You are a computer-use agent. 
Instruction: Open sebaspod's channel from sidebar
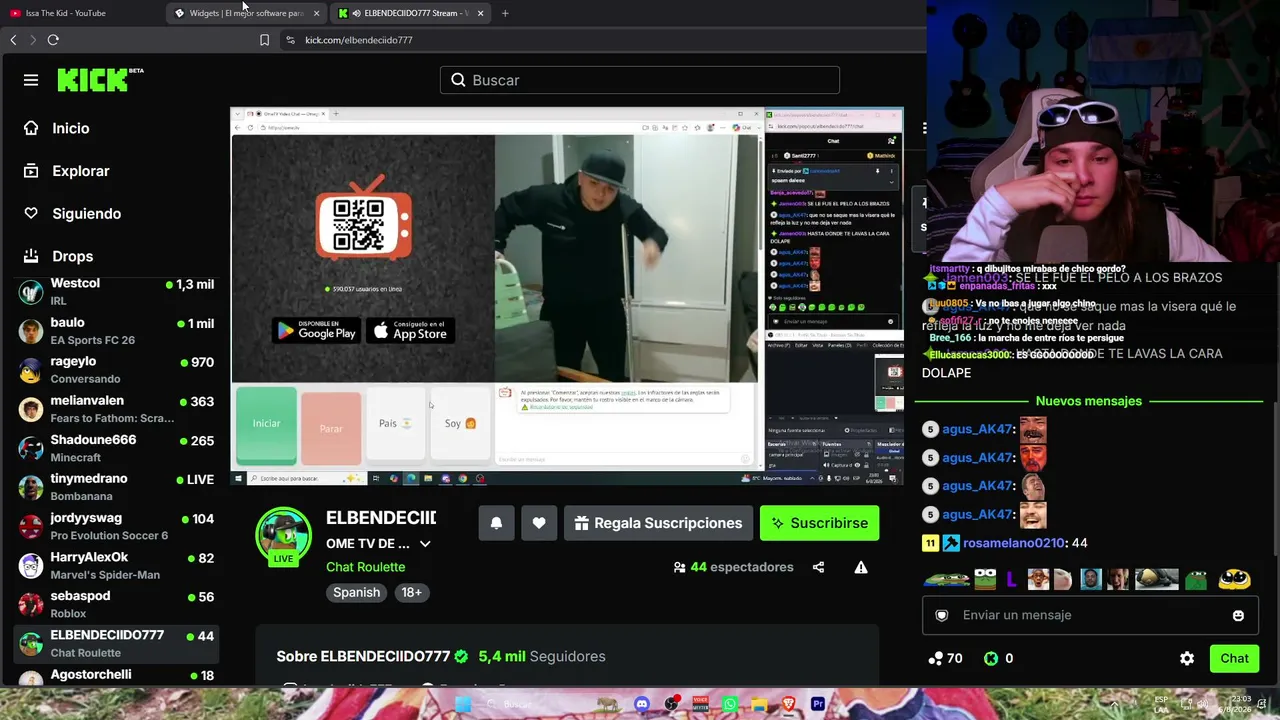[117, 604]
